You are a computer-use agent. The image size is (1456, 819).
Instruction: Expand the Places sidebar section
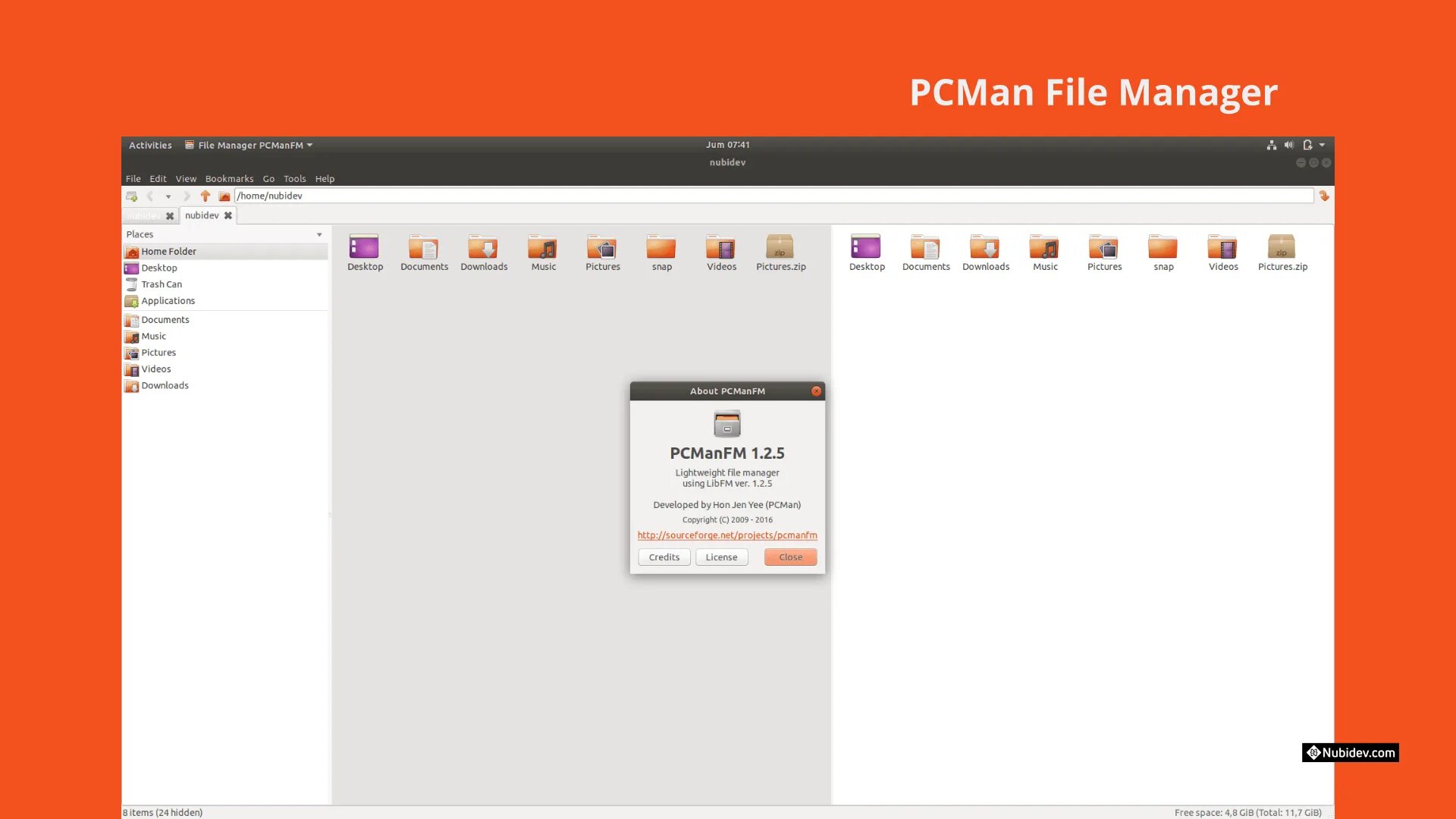319,234
